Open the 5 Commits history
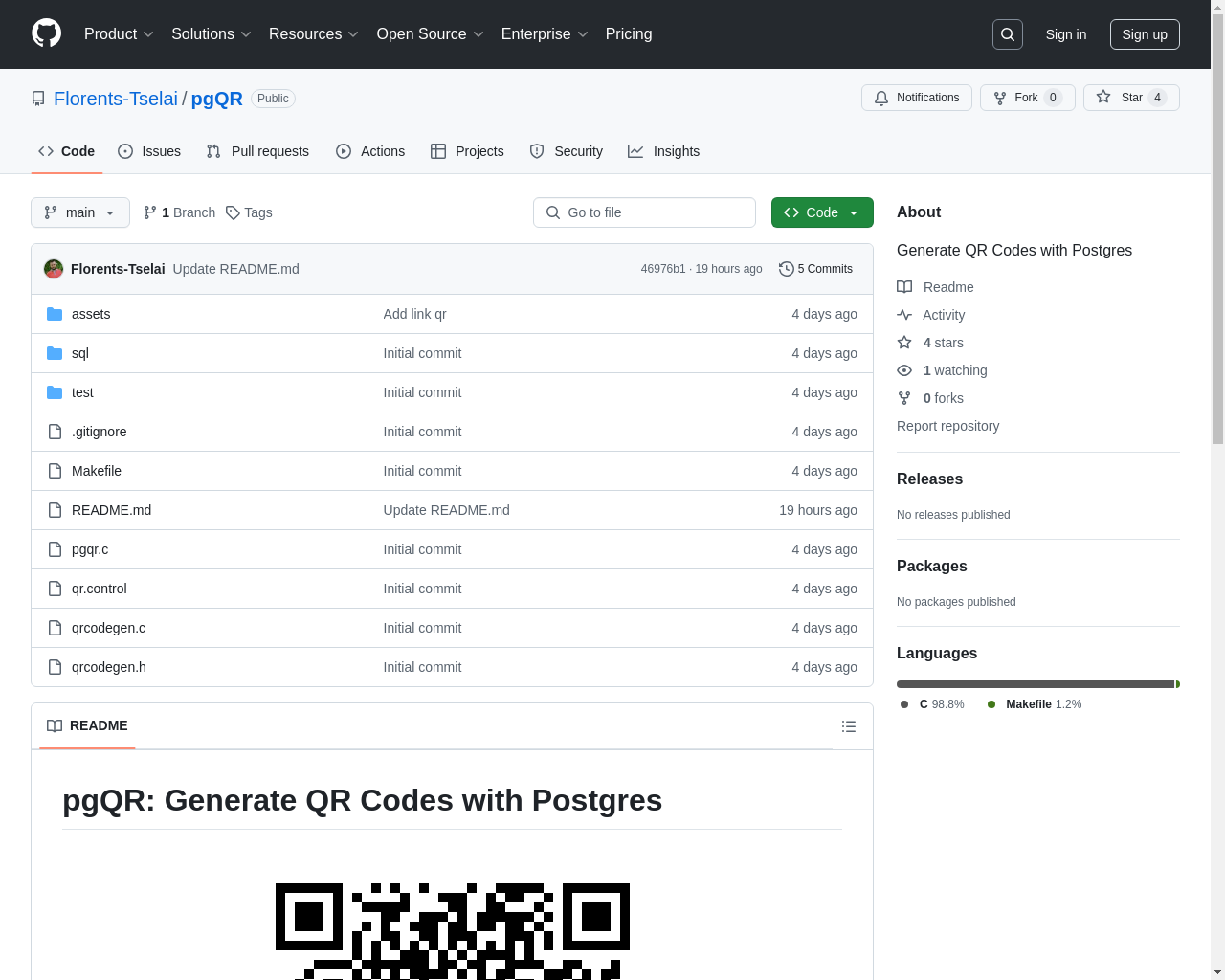The height and width of the screenshot is (980, 1225). pyautogui.click(x=815, y=269)
